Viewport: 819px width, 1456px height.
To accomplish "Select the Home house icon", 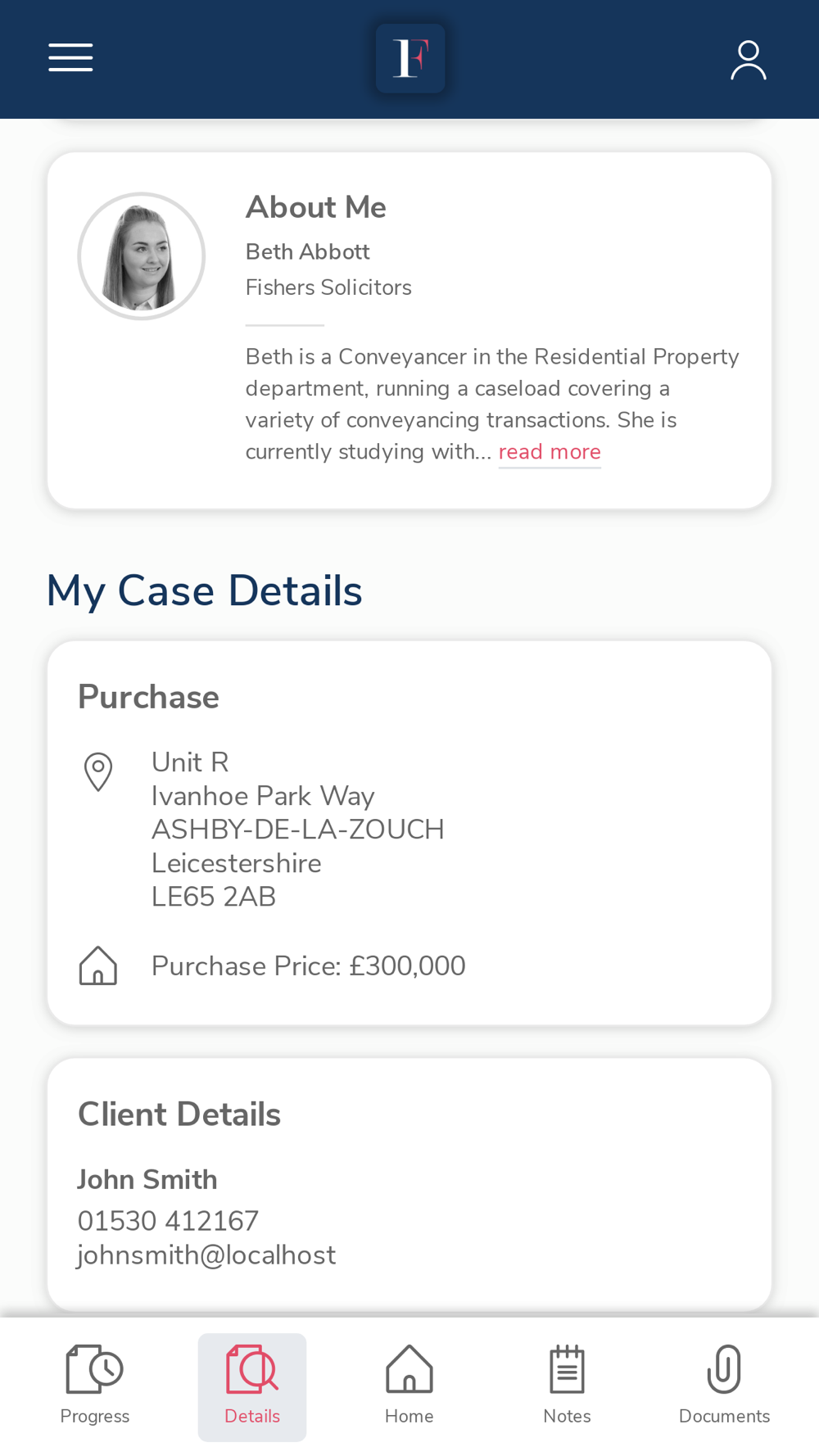I will click(409, 1369).
